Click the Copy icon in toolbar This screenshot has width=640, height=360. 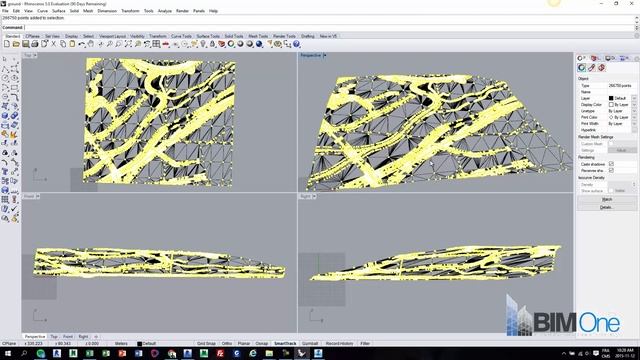tap(63, 44)
